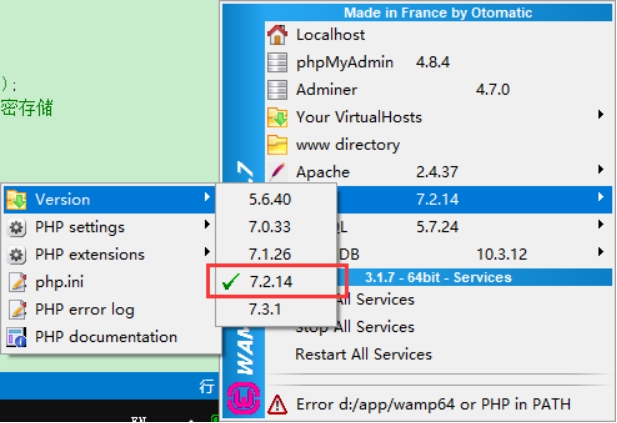
Task: Click the Localhost house icon
Action: tap(277, 35)
